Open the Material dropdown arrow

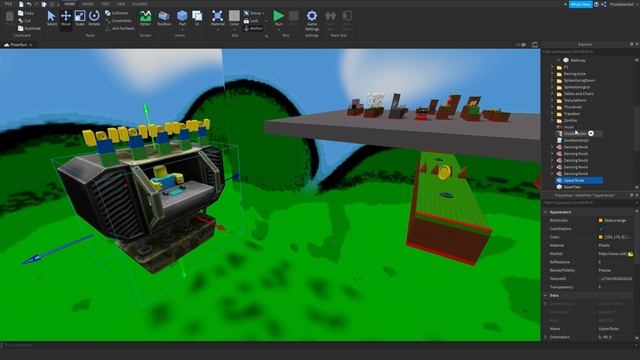pyautogui.click(x=218, y=29)
